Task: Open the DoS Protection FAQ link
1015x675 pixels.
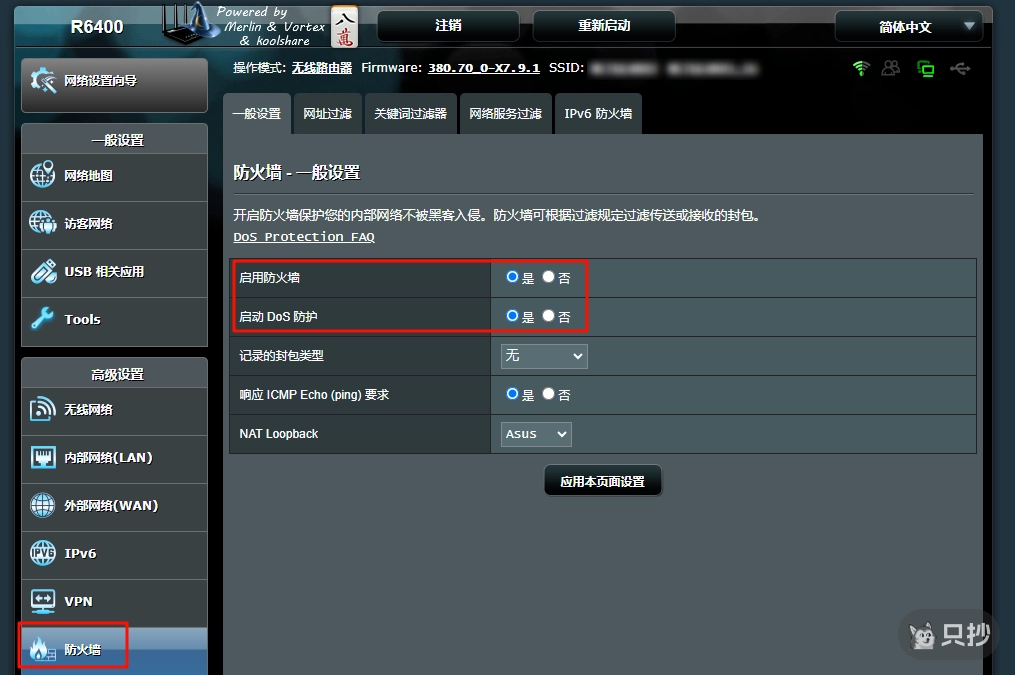Action: coord(304,237)
